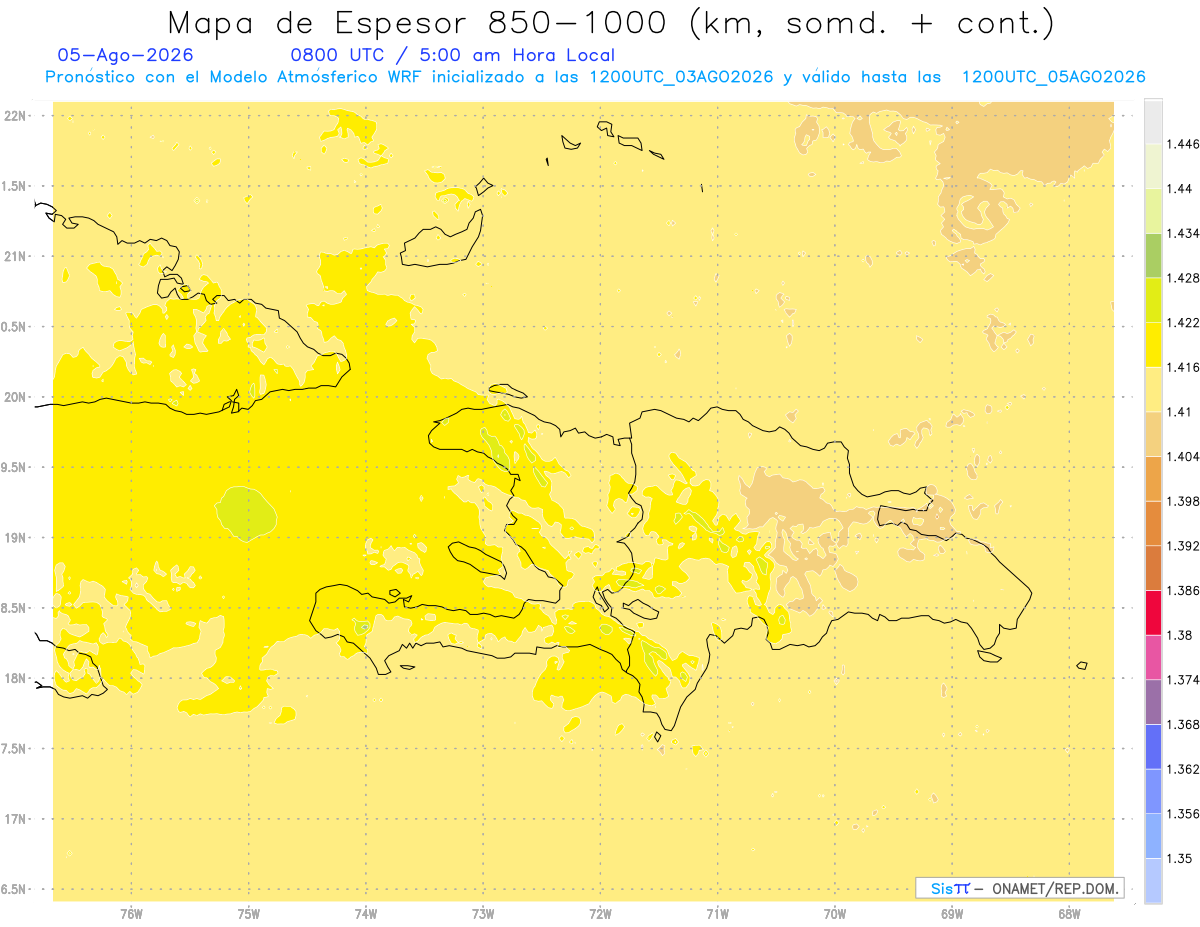Click the pink swatch between 1.374 and 1.38
This screenshot has width=1200, height=927.
(1153, 657)
